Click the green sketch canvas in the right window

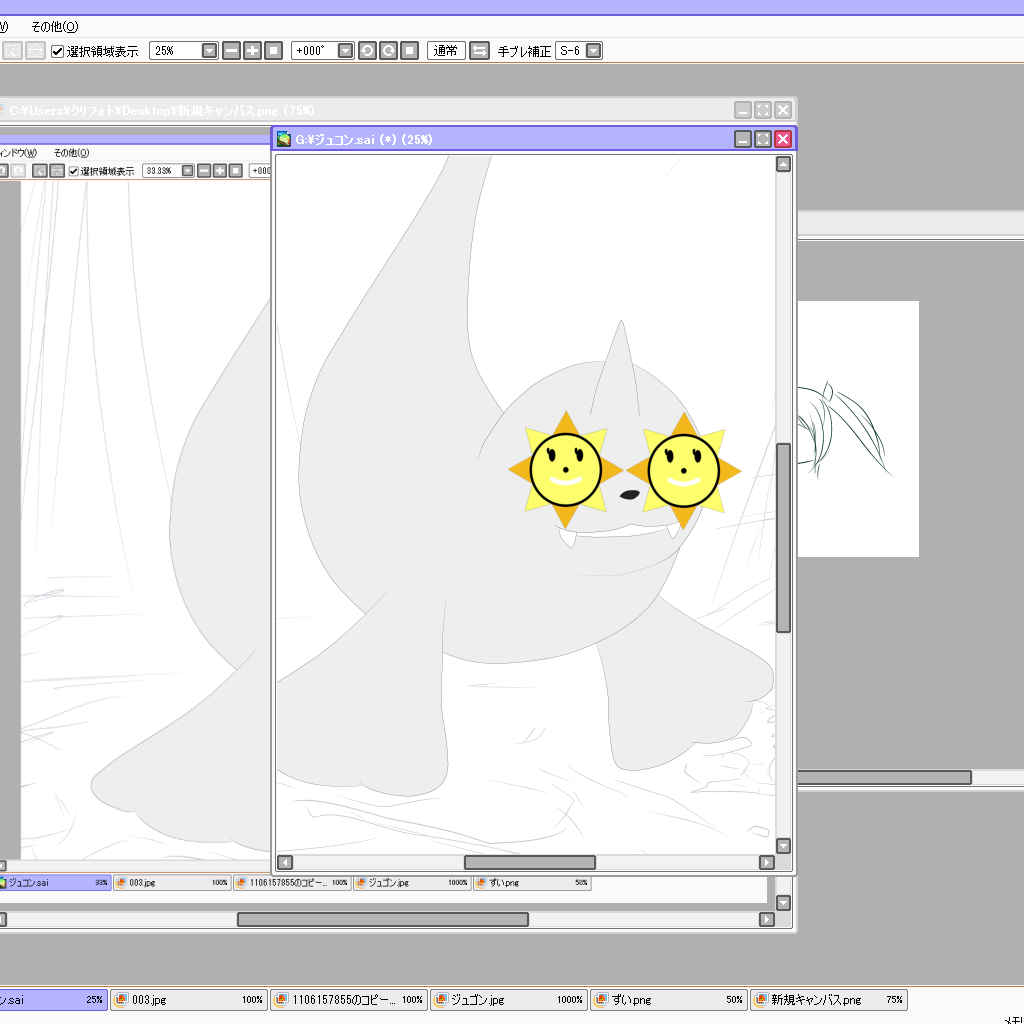(858, 429)
